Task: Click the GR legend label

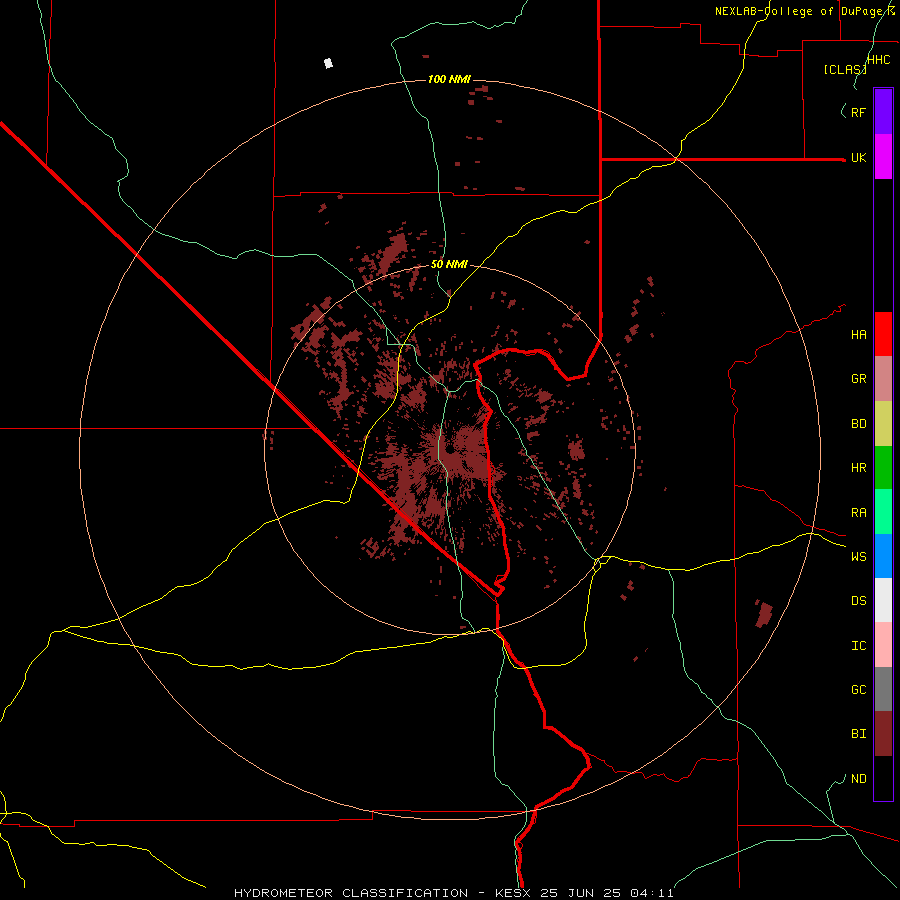Action: coord(859,379)
